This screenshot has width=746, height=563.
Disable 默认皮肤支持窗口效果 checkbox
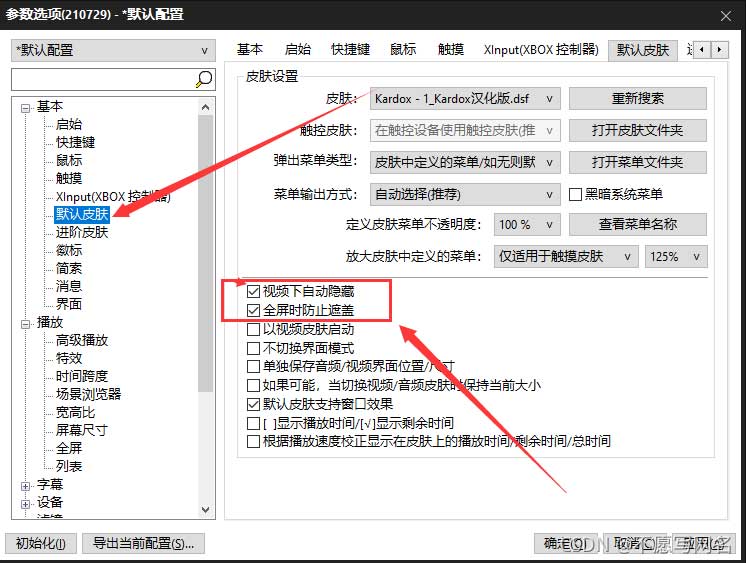(254, 405)
